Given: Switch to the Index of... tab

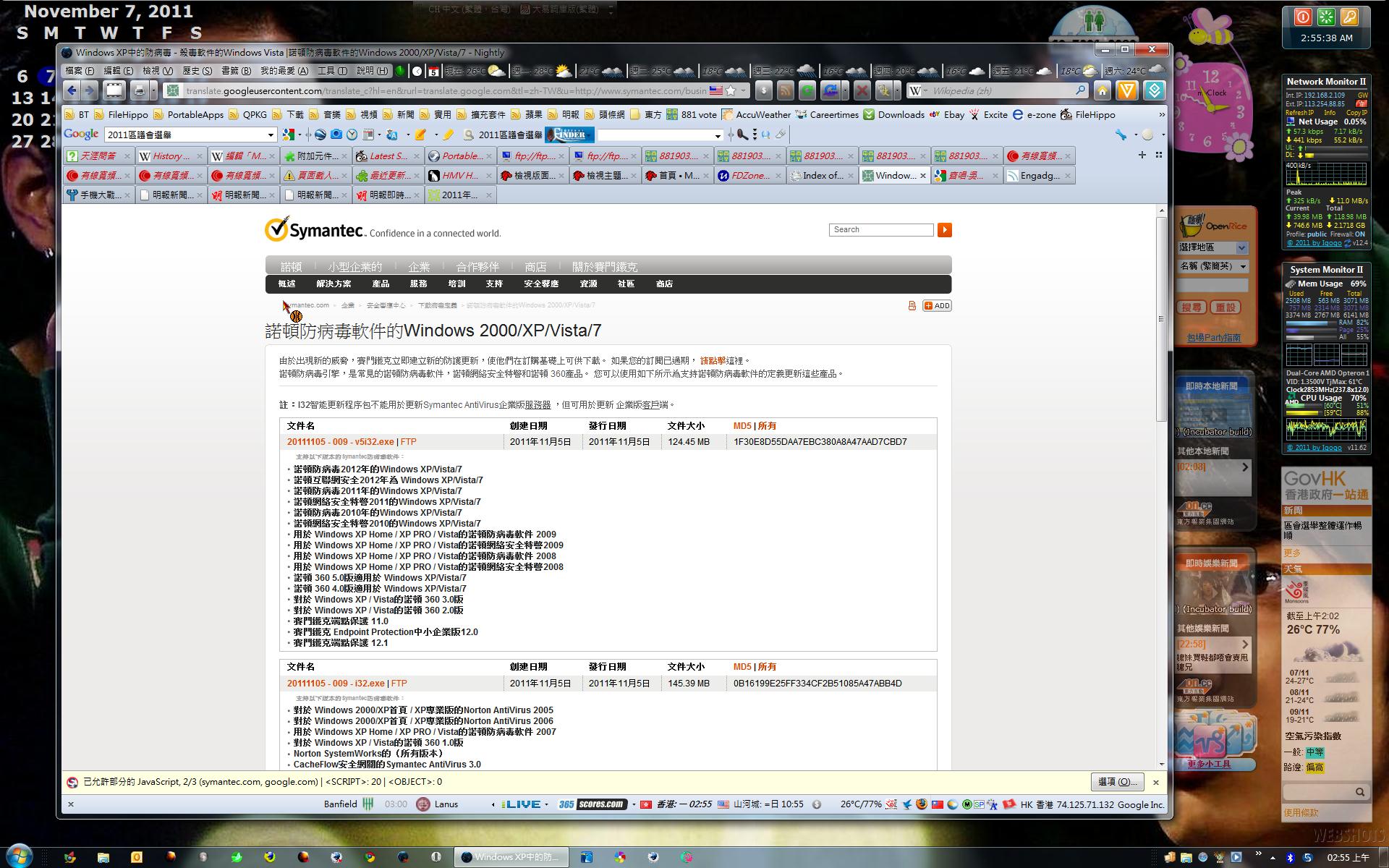Looking at the screenshot, I should [x=822, y=175].
